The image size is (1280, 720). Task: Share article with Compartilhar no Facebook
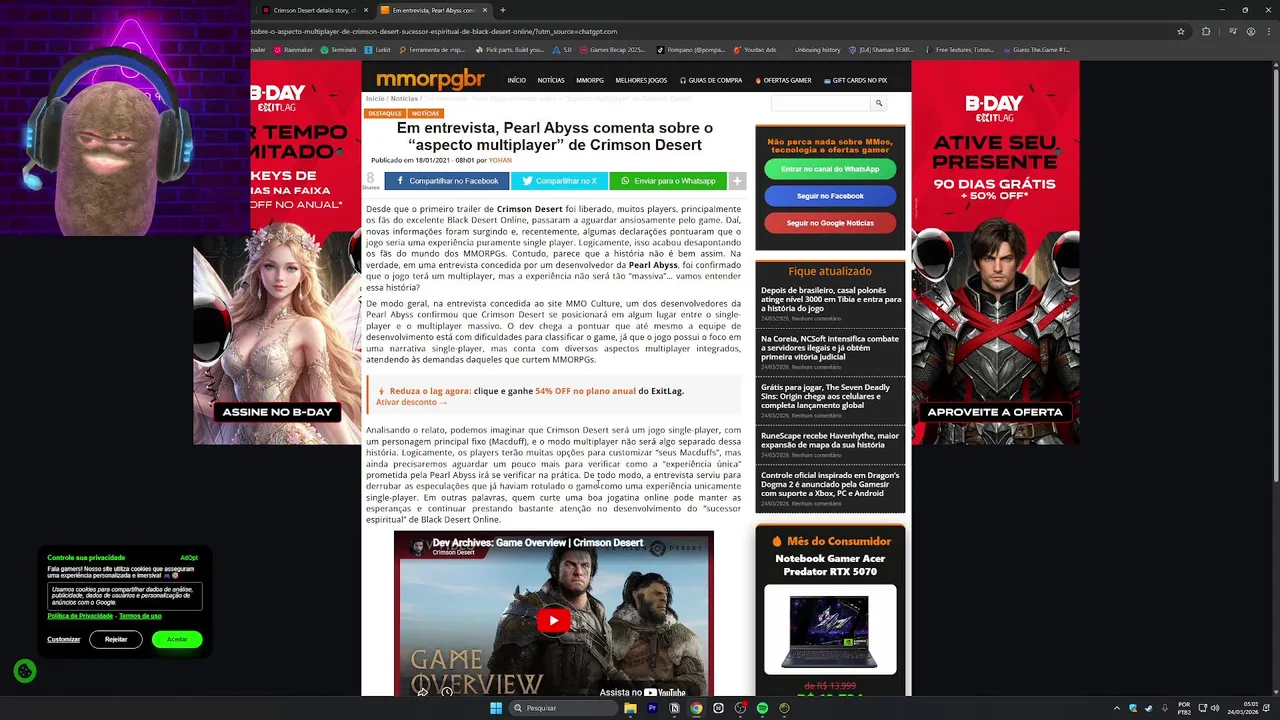(x=447, y=181)
